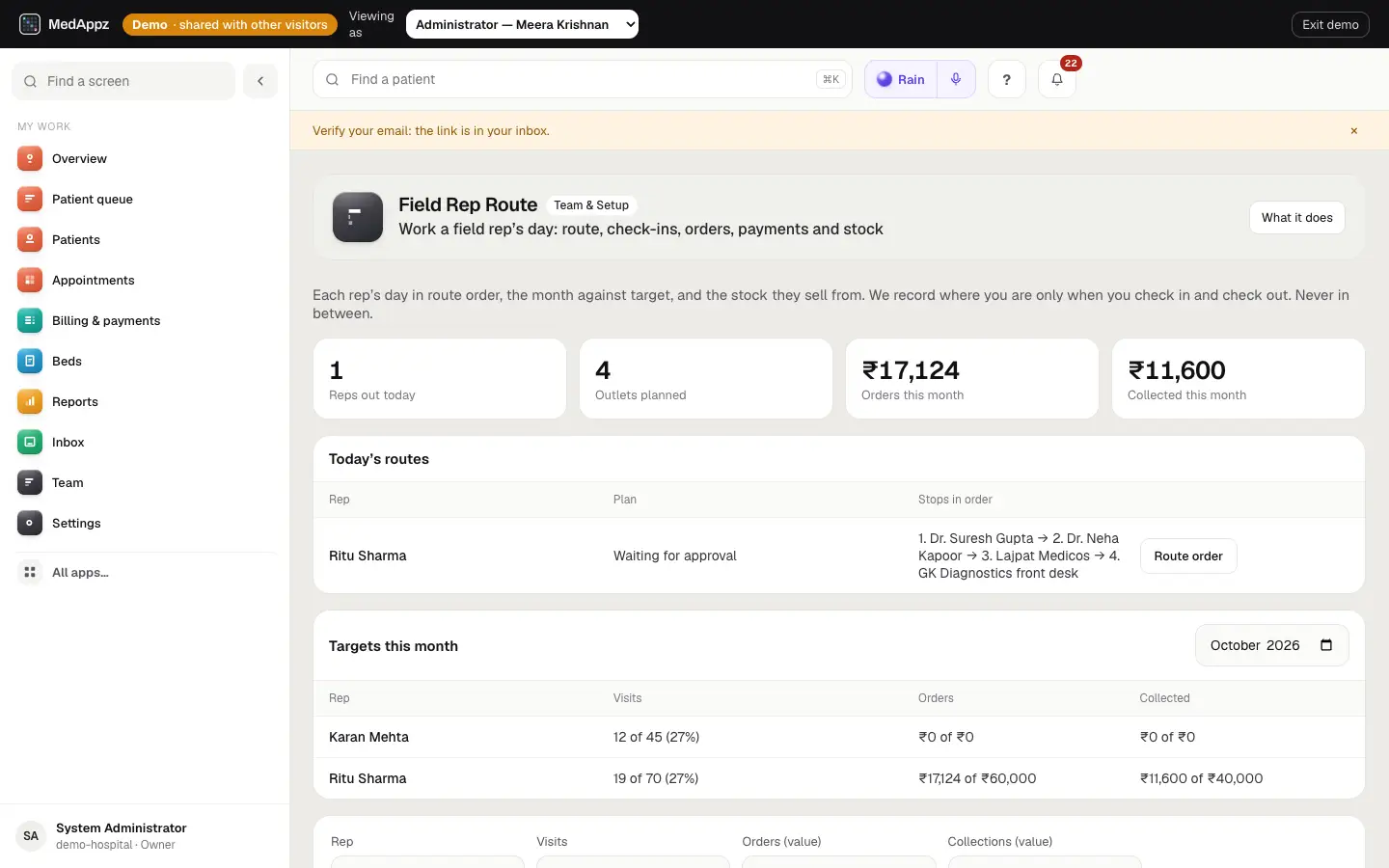Click the What it does button

1296,217
